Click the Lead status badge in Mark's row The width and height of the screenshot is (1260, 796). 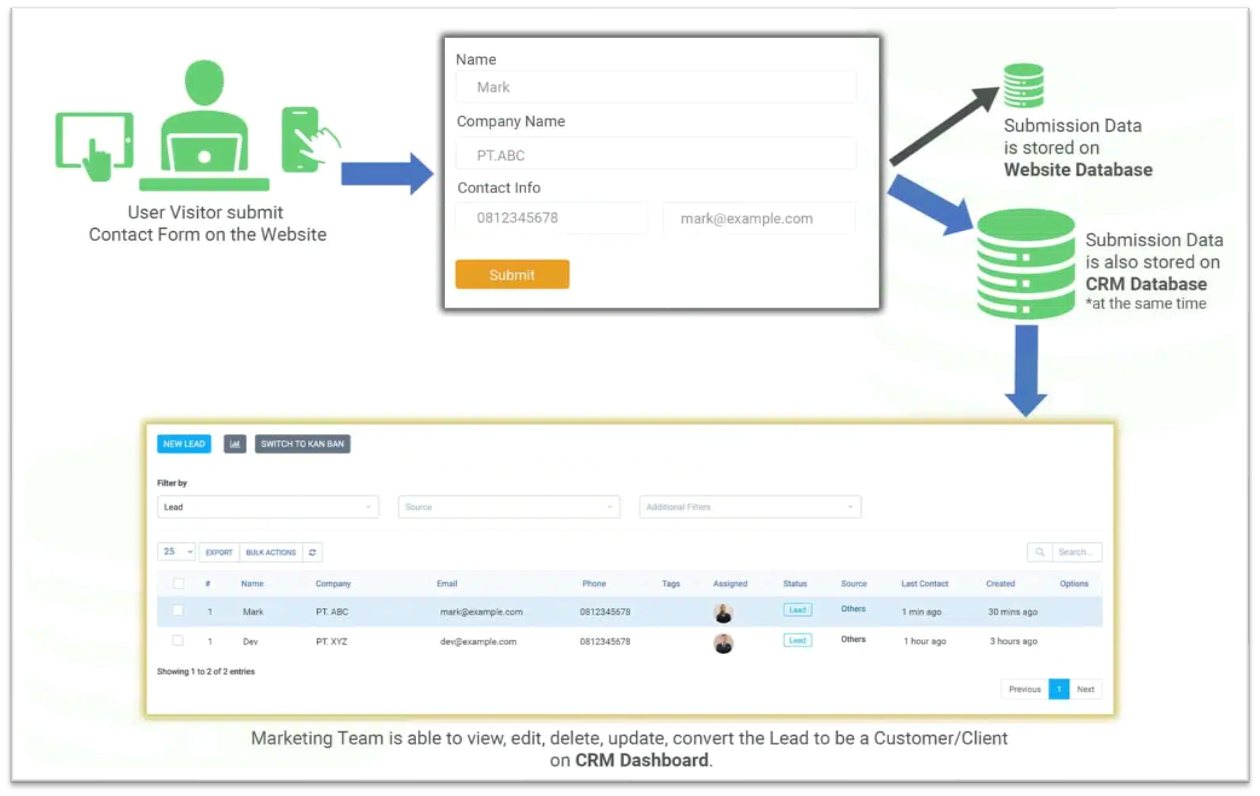pos(797,610)
